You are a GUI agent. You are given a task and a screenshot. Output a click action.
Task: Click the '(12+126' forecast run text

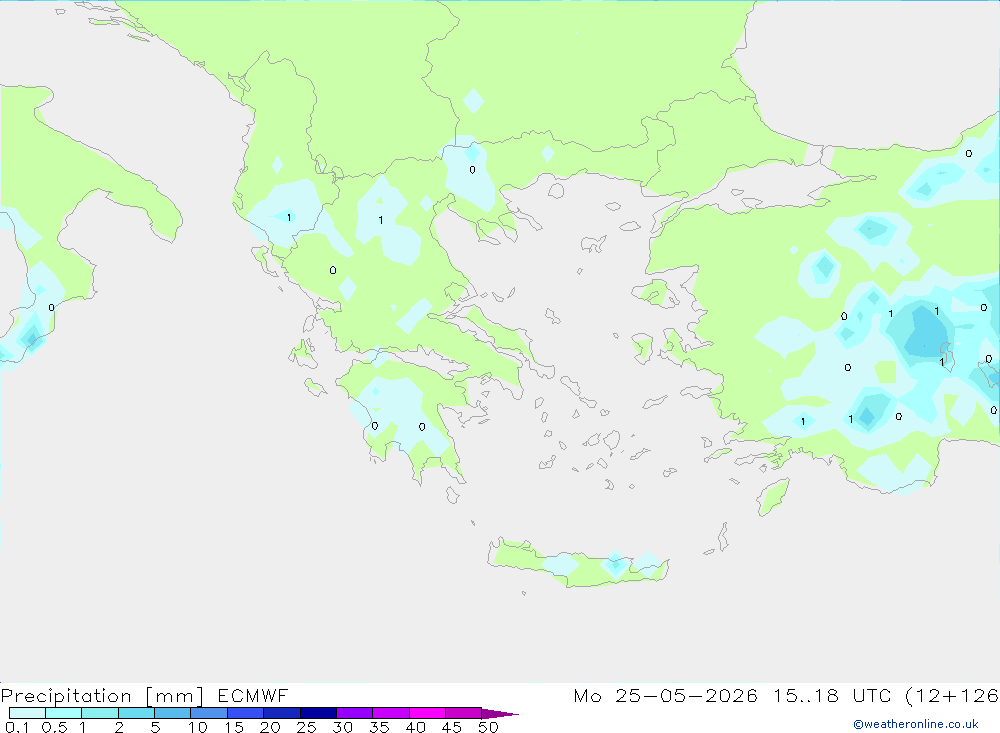point(952,695)
